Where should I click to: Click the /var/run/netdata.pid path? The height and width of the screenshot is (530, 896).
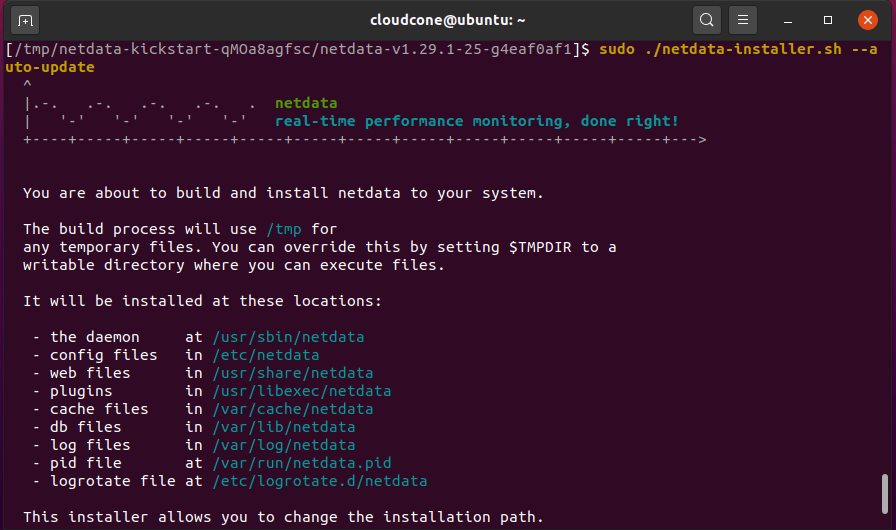pos(302,463)
